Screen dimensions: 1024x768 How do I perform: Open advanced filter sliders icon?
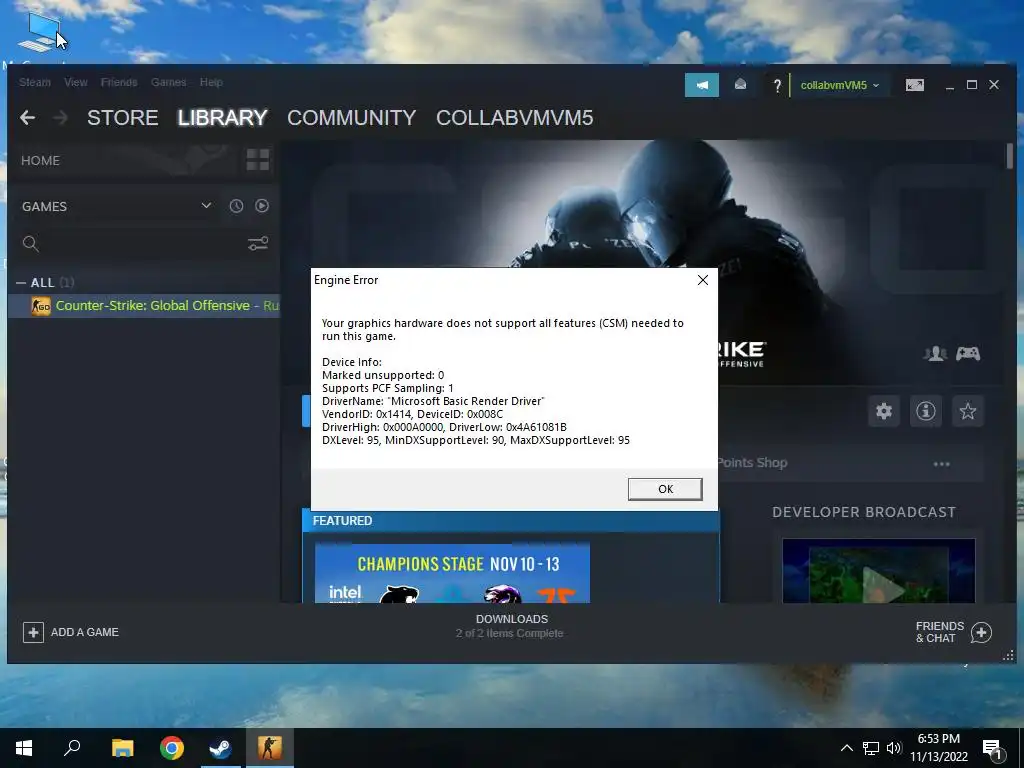pyautogui.click(x=258, y=244)
